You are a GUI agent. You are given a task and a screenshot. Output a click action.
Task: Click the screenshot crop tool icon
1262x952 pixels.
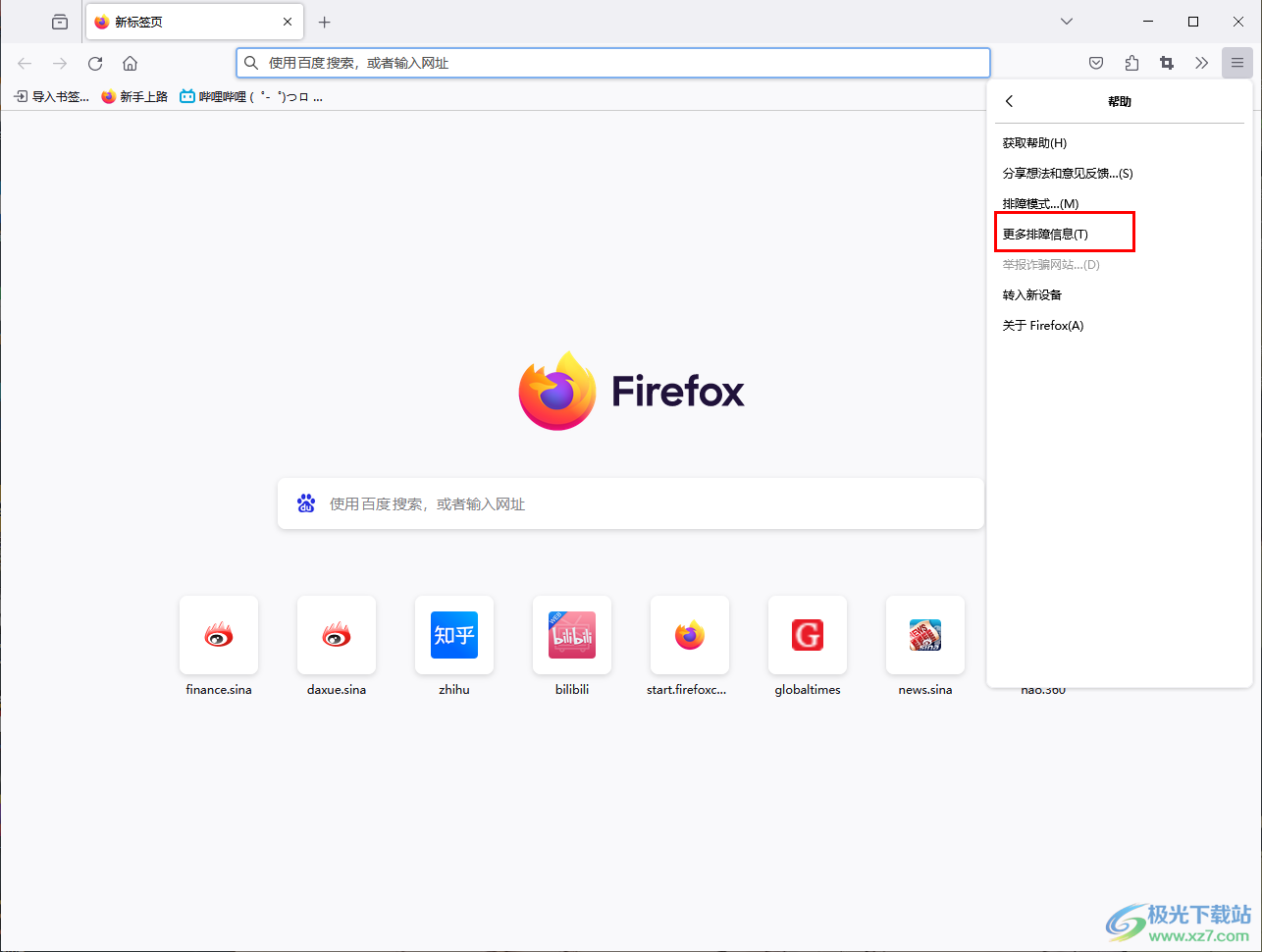pos(1167,63)
